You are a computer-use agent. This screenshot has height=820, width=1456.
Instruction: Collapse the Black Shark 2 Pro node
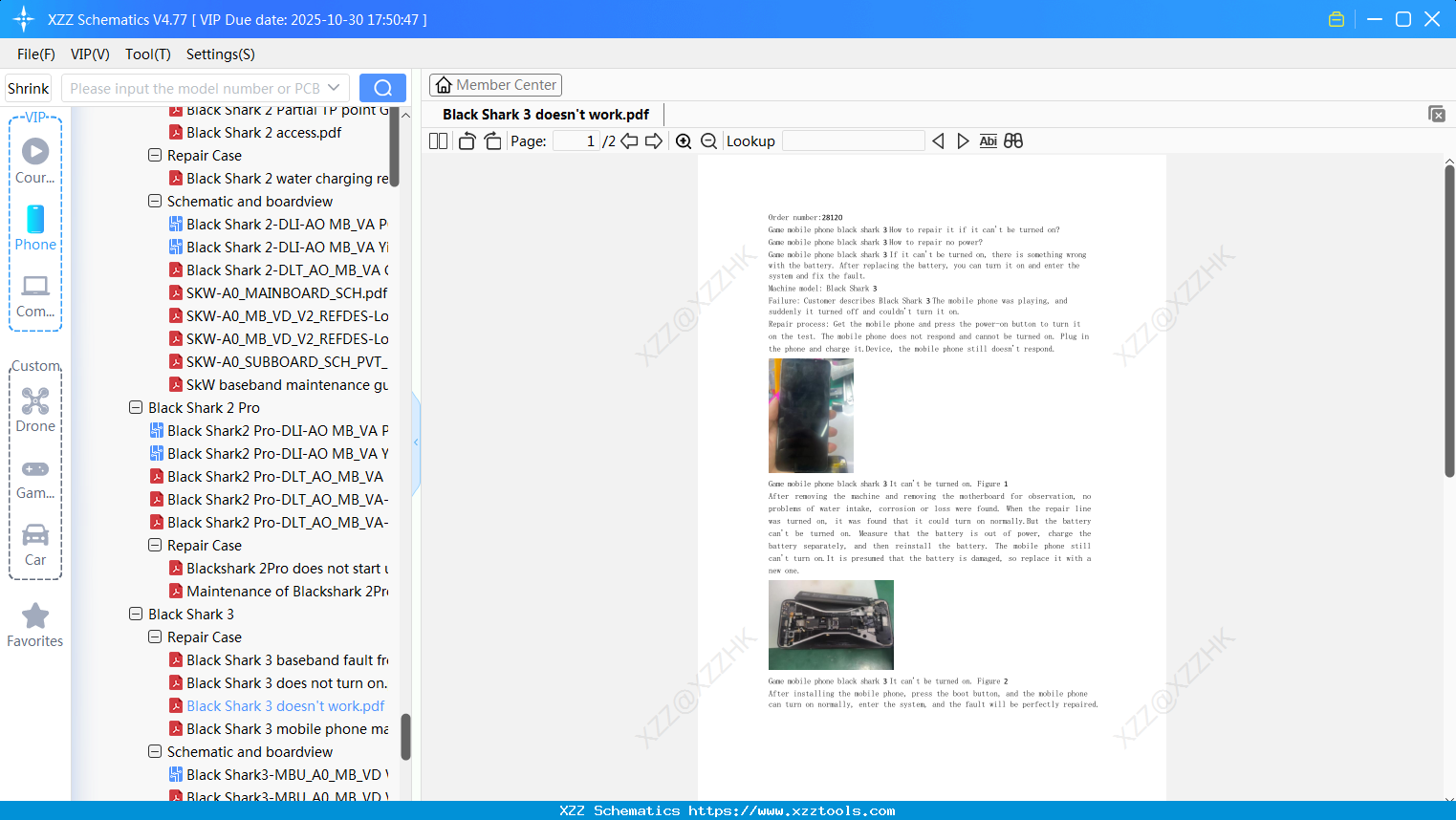pyautogui.click(x=136, y=407)
